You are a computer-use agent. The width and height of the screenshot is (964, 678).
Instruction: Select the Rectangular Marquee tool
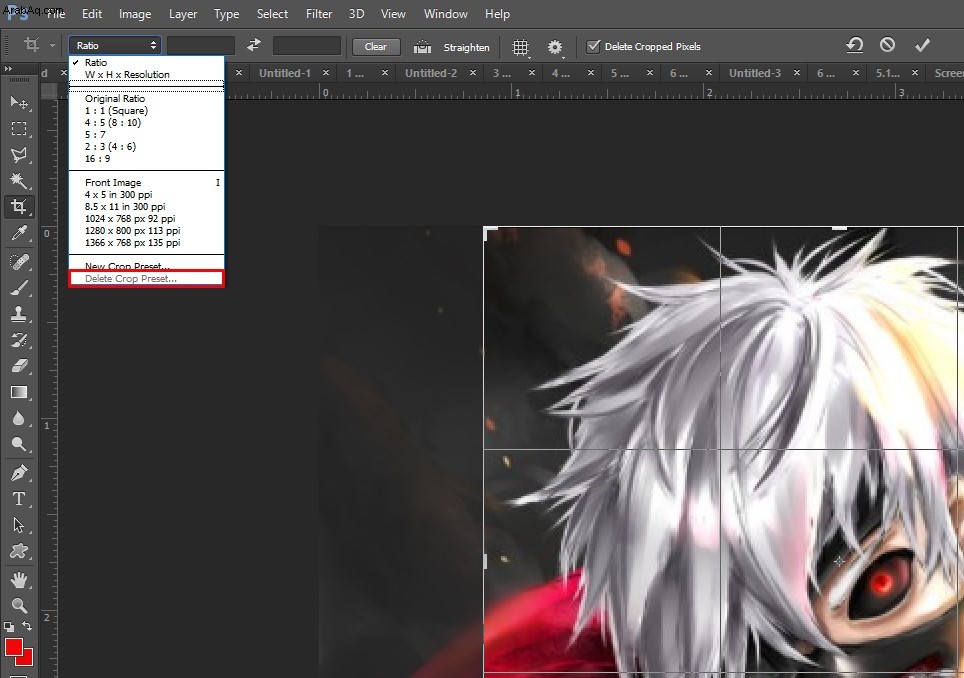pyautogui.click(x=19, y=128)
